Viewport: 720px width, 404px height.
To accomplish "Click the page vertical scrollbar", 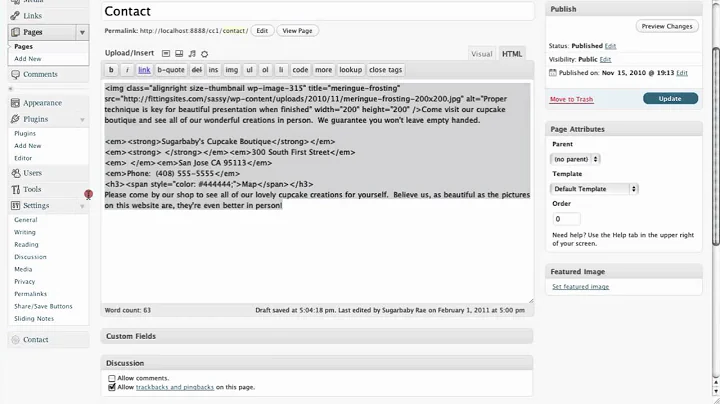I will pos(715,146).
